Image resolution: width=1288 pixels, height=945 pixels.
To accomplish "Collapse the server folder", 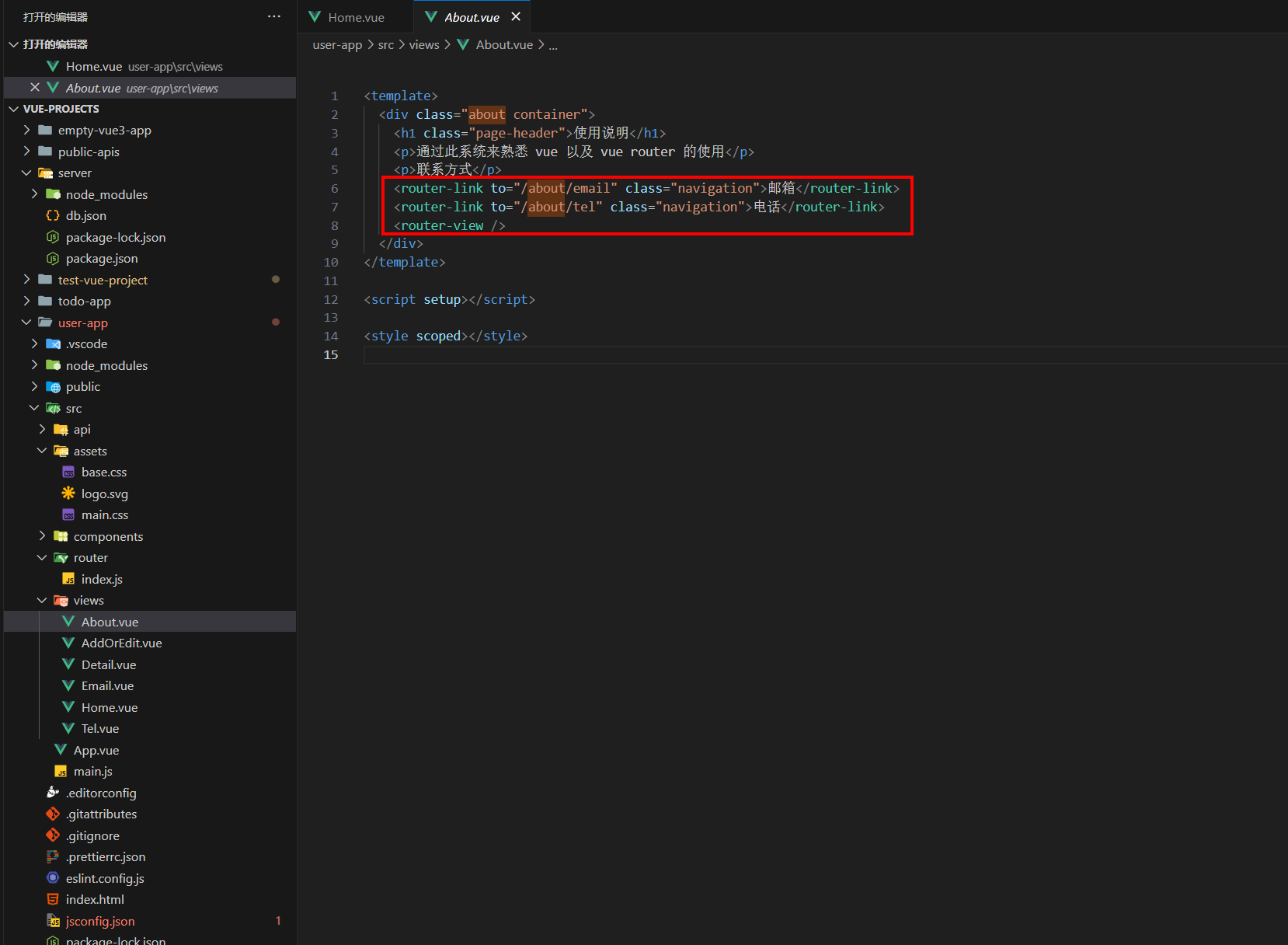I will (x=26, y=173).
